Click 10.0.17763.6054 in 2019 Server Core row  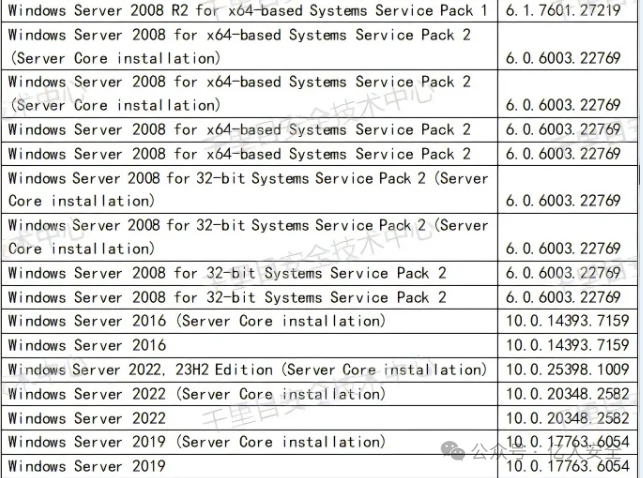coord(568,442)
